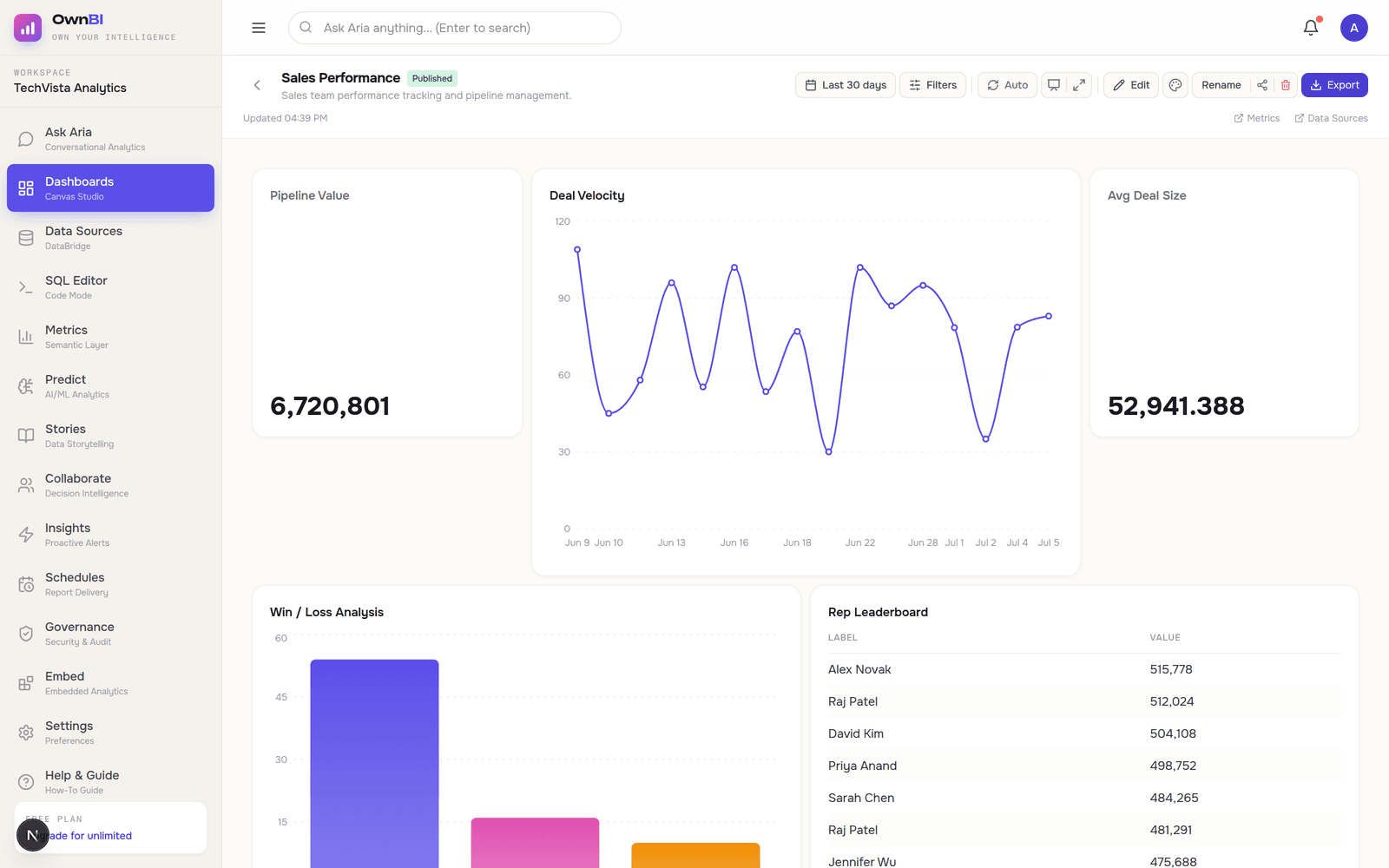This screenshot has width=1389, height=868.
Task: Click the Deal Velocity chart title
Action: point(587,195)
